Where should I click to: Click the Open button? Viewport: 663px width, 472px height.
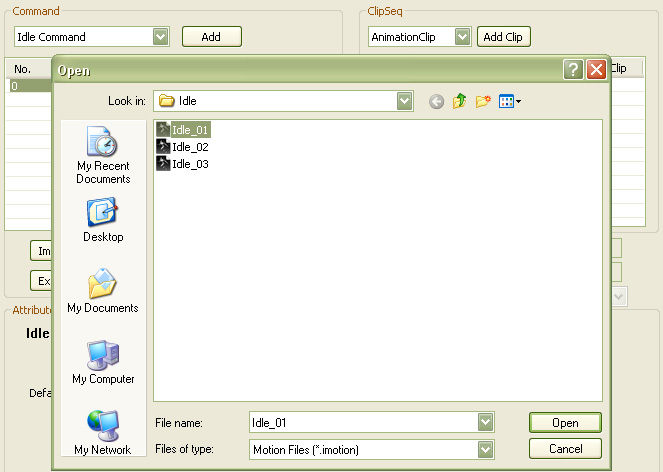565,423
